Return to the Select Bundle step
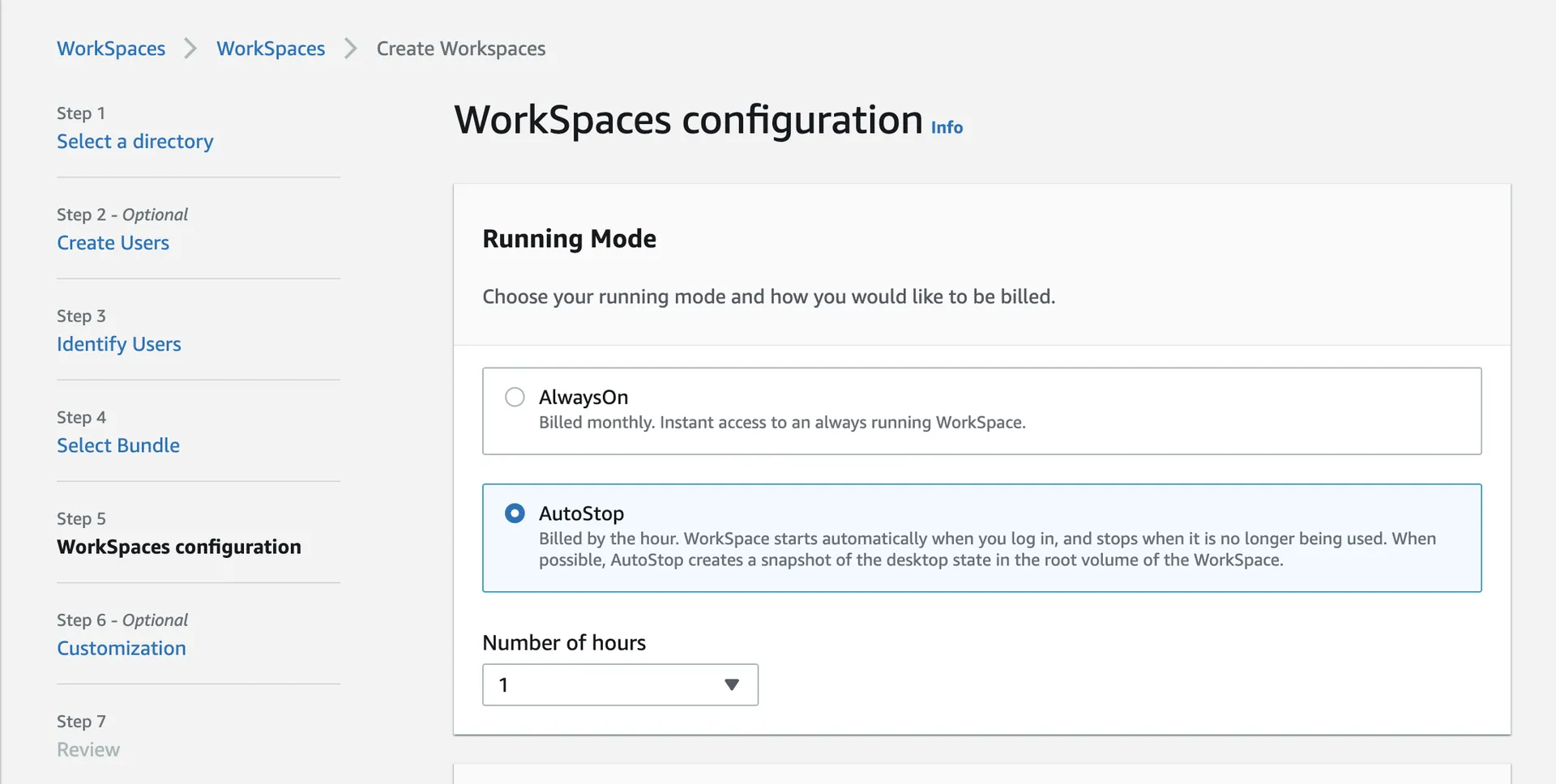This screenshot has height=784, width=1556. click(x=118, y=445)
